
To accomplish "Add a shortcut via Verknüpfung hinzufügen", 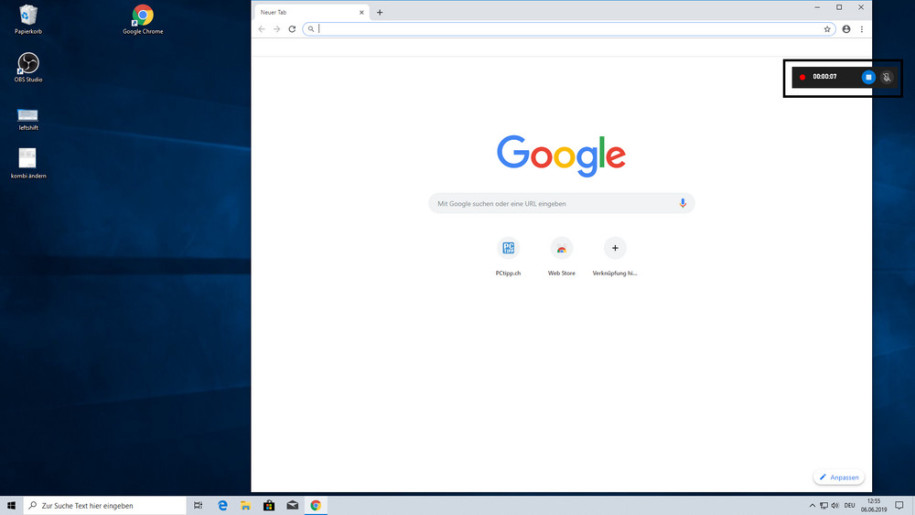I will click(614, 257).
